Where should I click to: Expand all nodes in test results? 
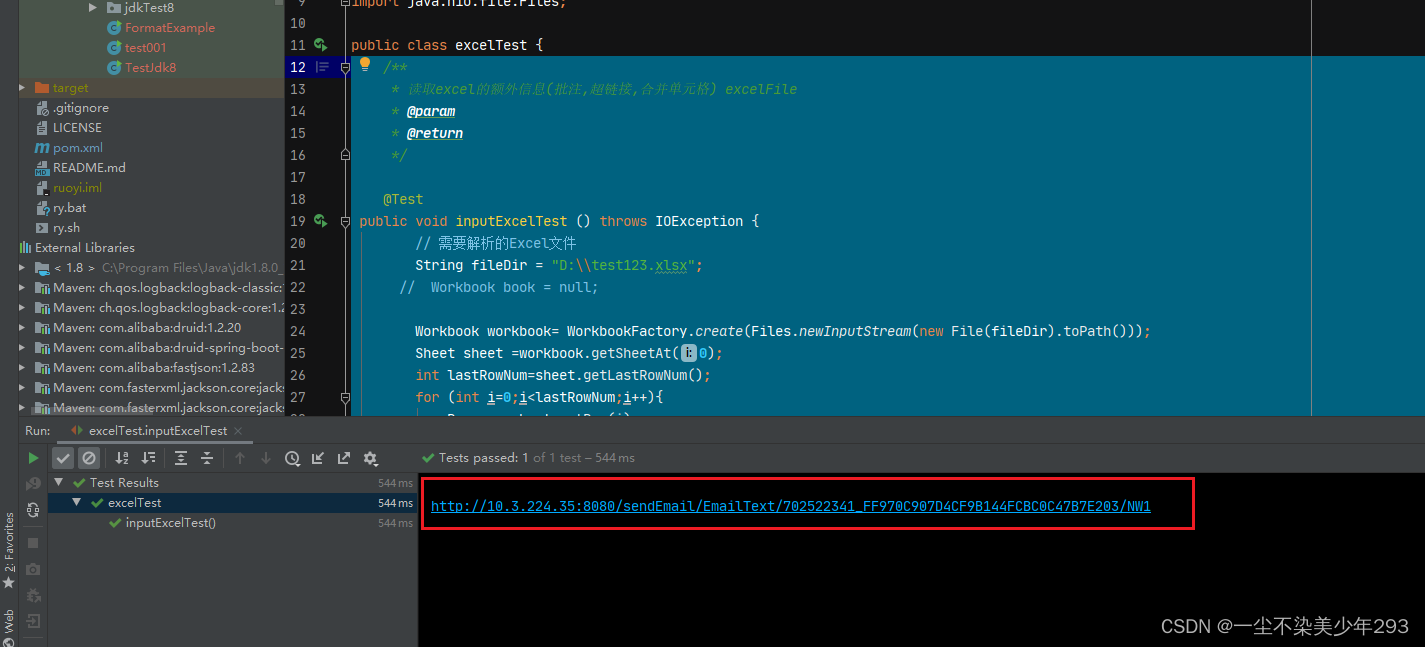[181, 457]
